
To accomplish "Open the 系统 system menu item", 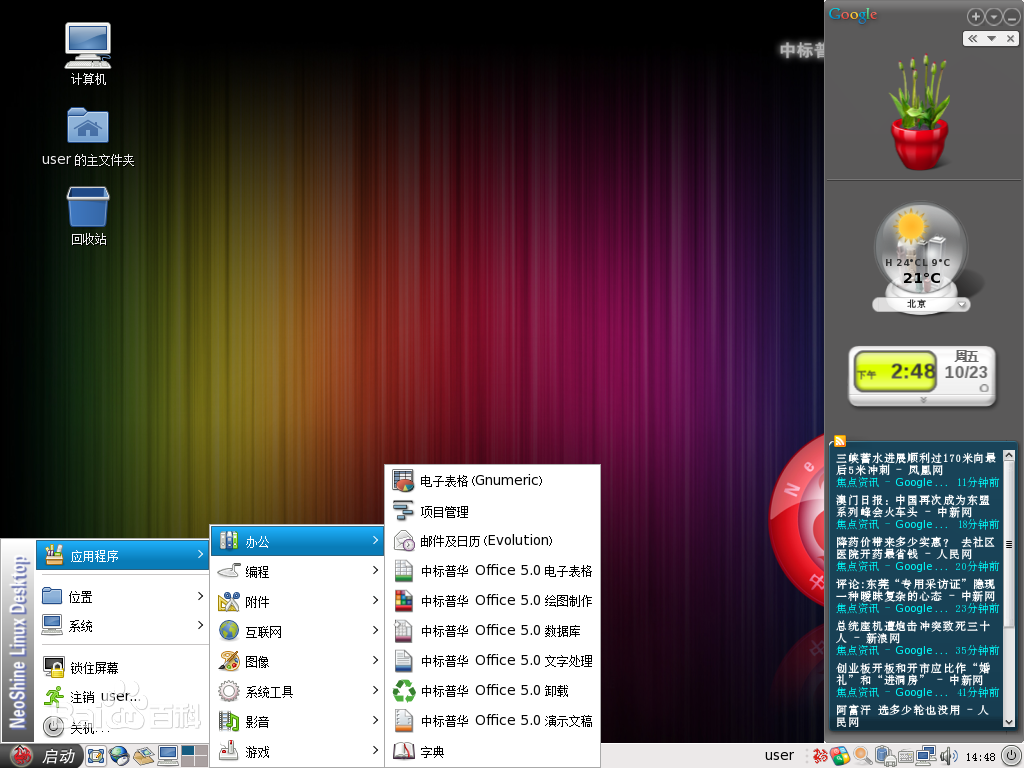I will point(122,626).
